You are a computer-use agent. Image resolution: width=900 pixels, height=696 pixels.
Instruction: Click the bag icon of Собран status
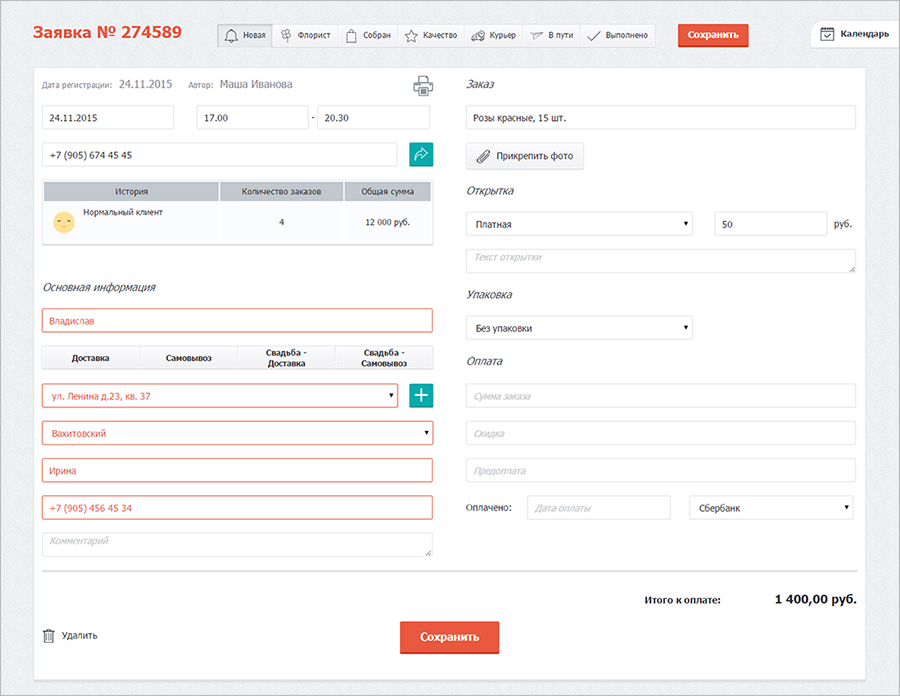(351, 36)
